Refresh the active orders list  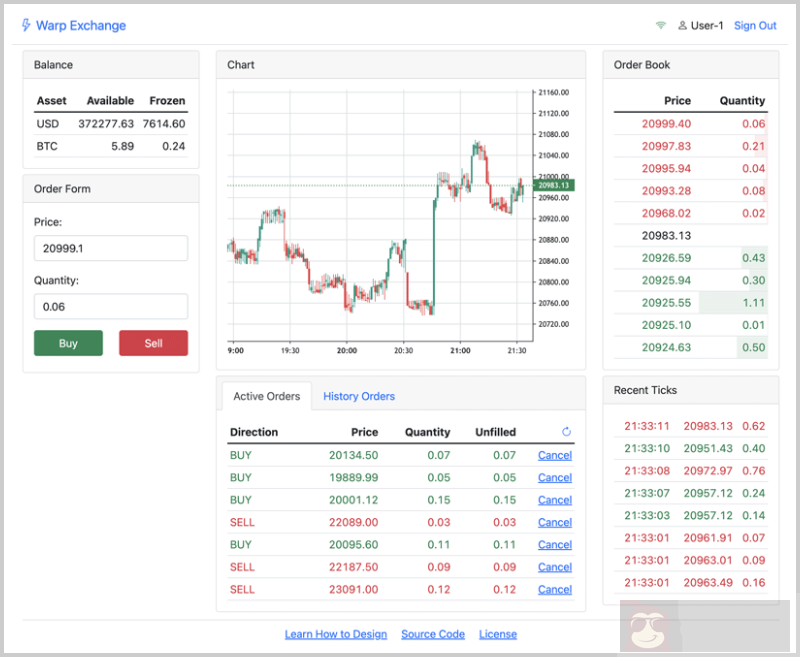point(567,432)
